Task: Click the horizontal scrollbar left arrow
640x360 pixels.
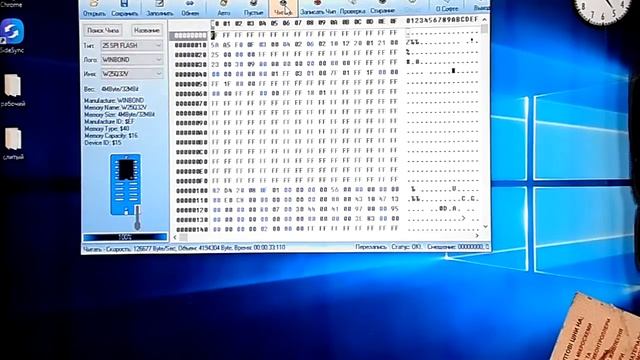Action: click(x=175, y=237)
